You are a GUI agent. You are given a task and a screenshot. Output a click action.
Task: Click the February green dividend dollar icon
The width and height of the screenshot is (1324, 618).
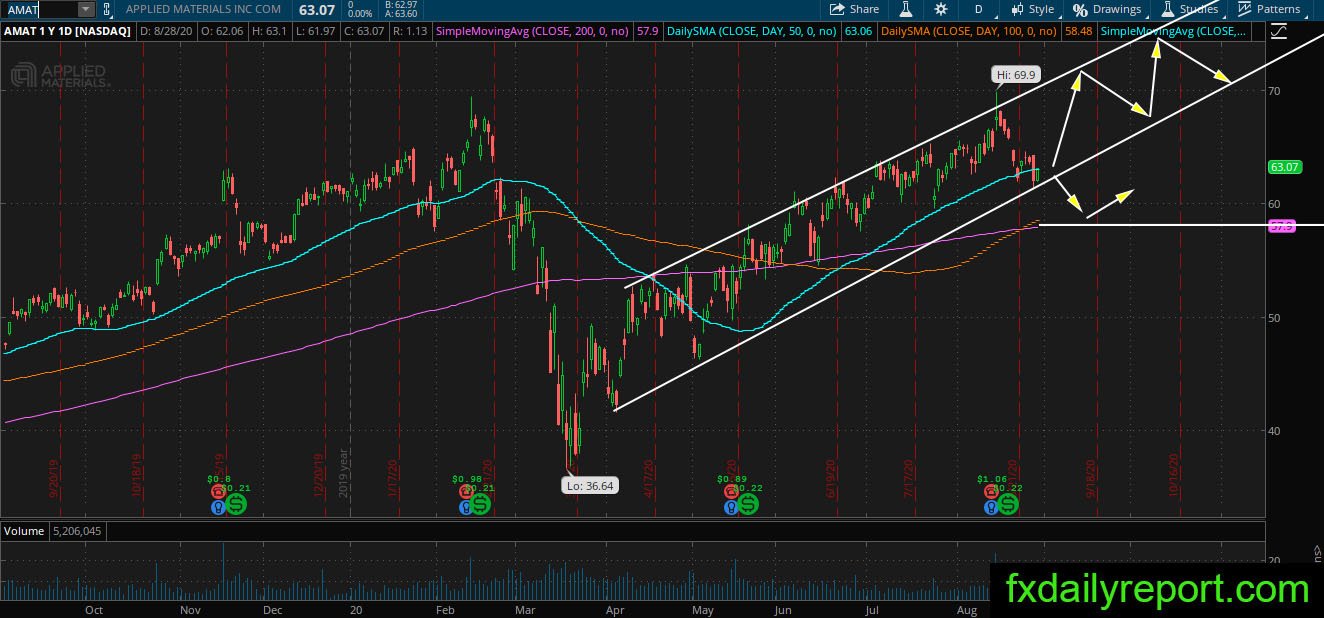pyautogui.click(x=482, y=504)
